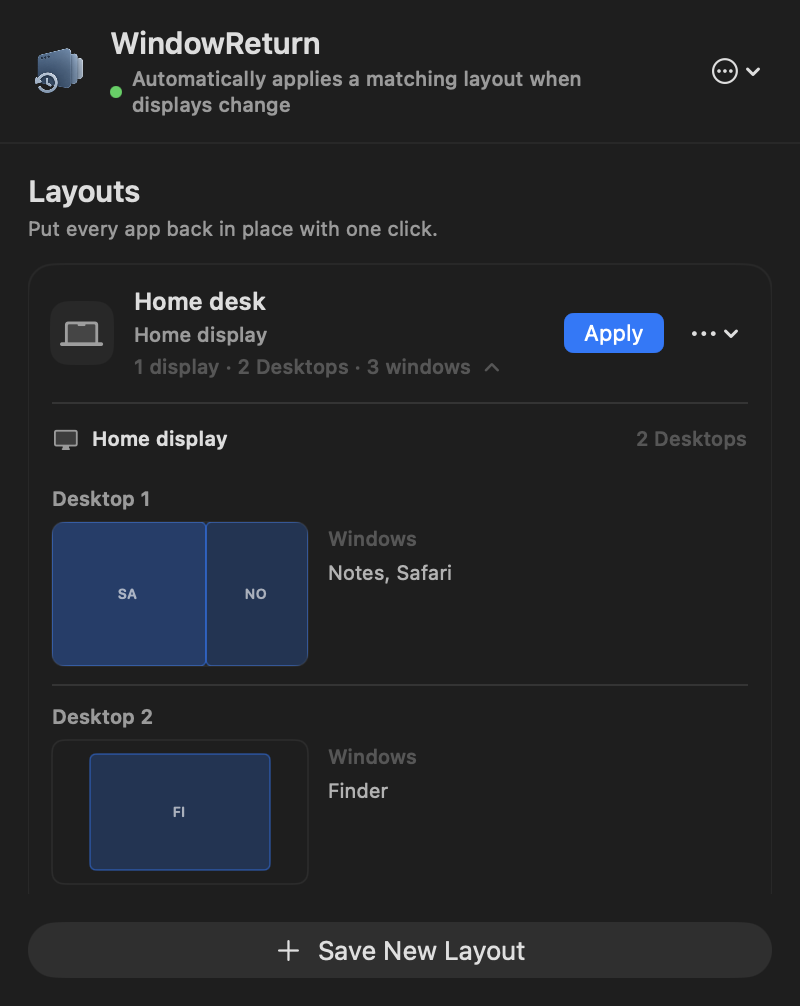Click the 'Desktop 1' heading

(101, 499)
